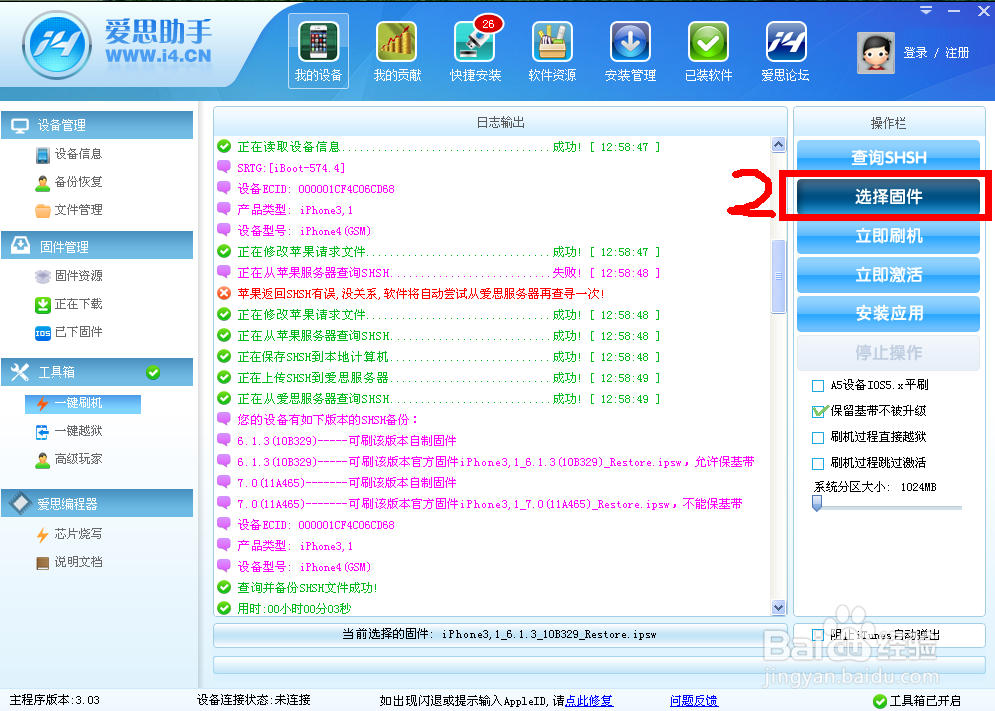Expand the 固件管理 sidebar section
Image resolution: width=995 pixels, height=711 pixels.
pyautogui.click(x=97, y=245)
